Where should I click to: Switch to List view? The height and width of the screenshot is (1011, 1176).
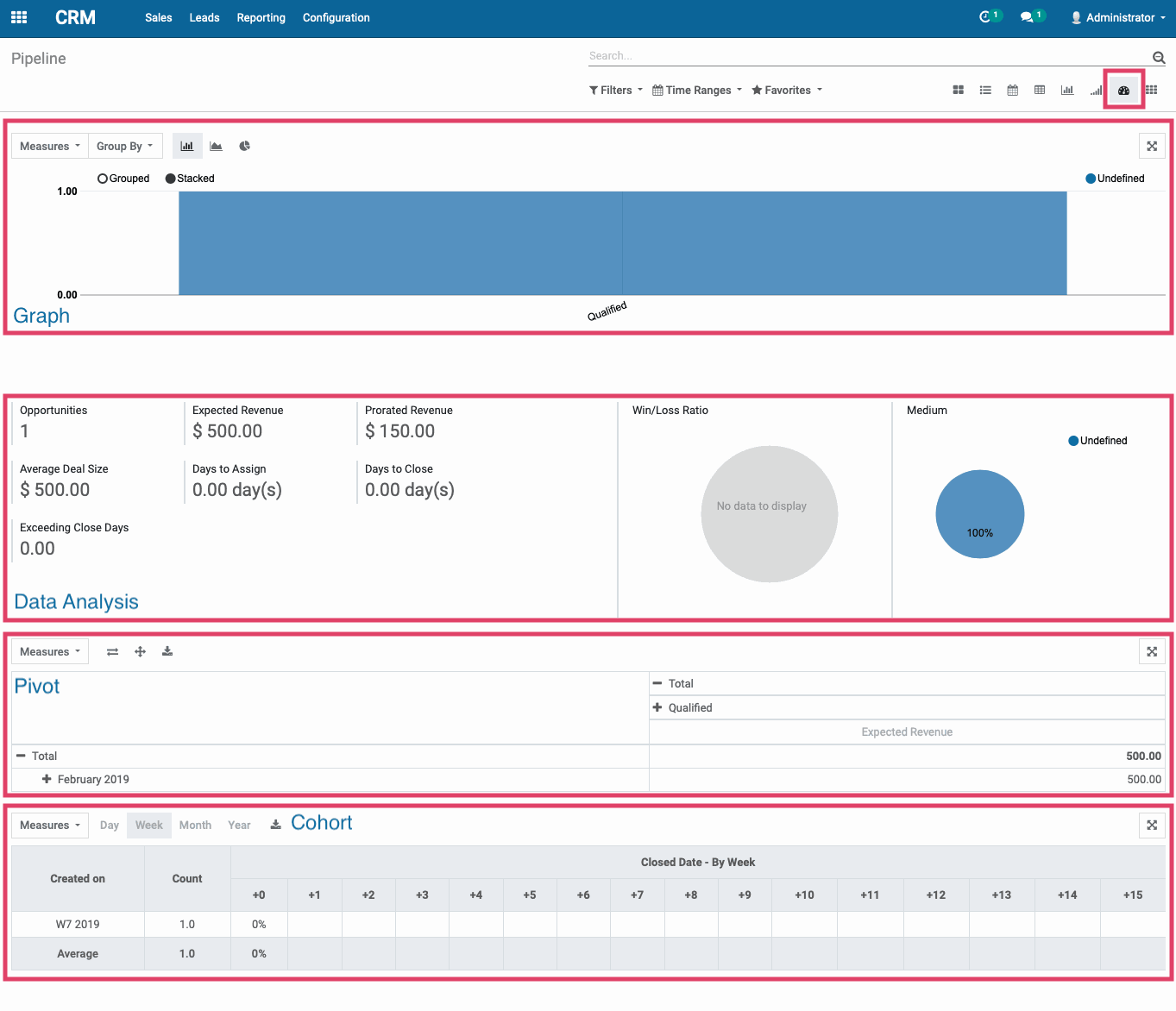pos(985,90)
